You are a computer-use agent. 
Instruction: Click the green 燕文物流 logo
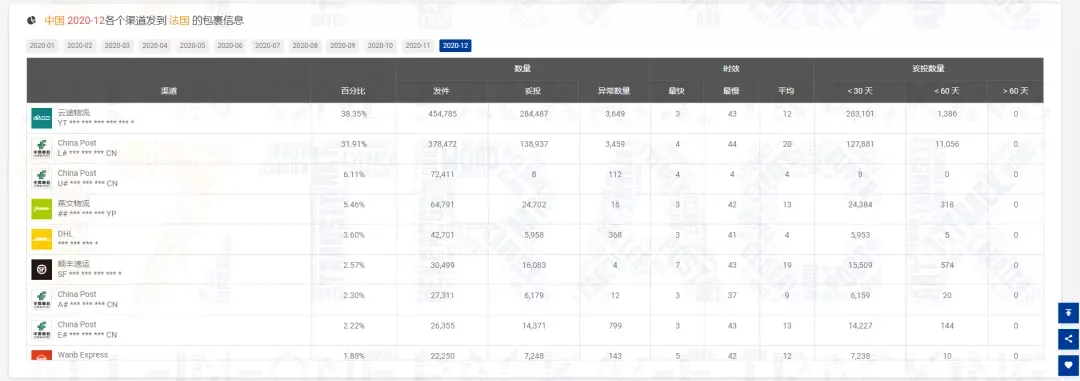(x=41, y=209)
